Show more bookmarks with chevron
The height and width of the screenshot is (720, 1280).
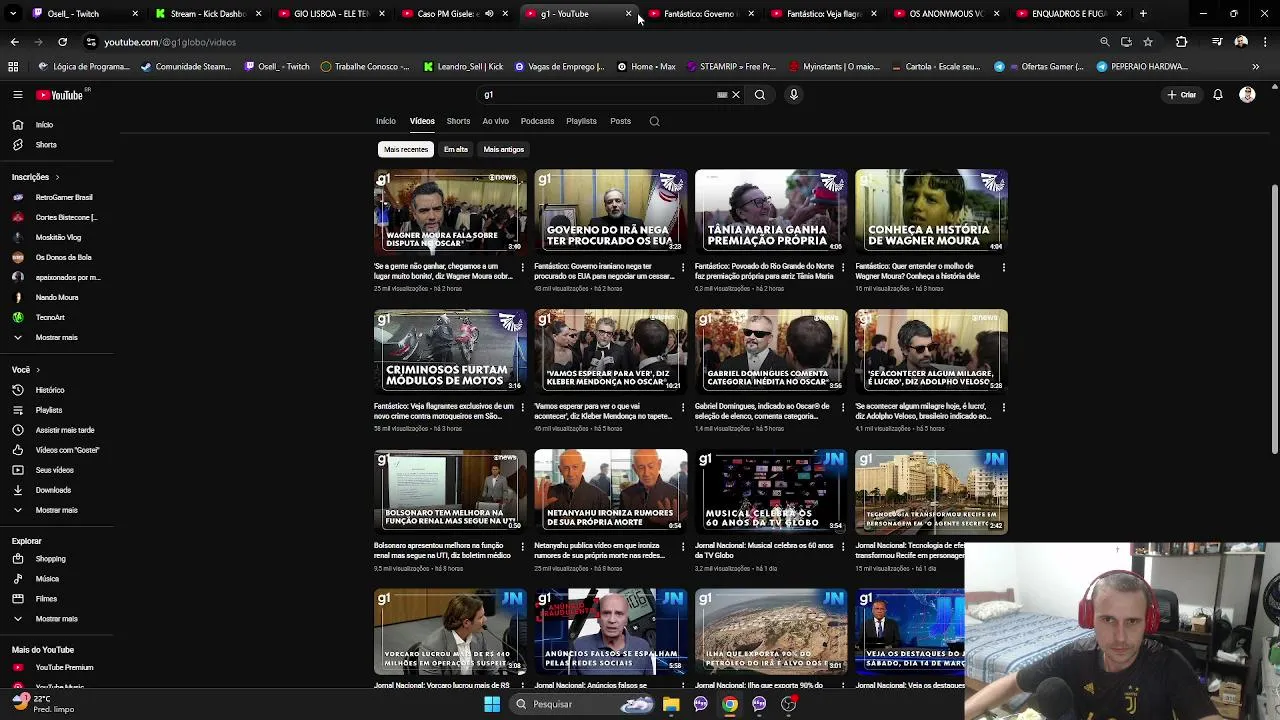pos(1255,66)
